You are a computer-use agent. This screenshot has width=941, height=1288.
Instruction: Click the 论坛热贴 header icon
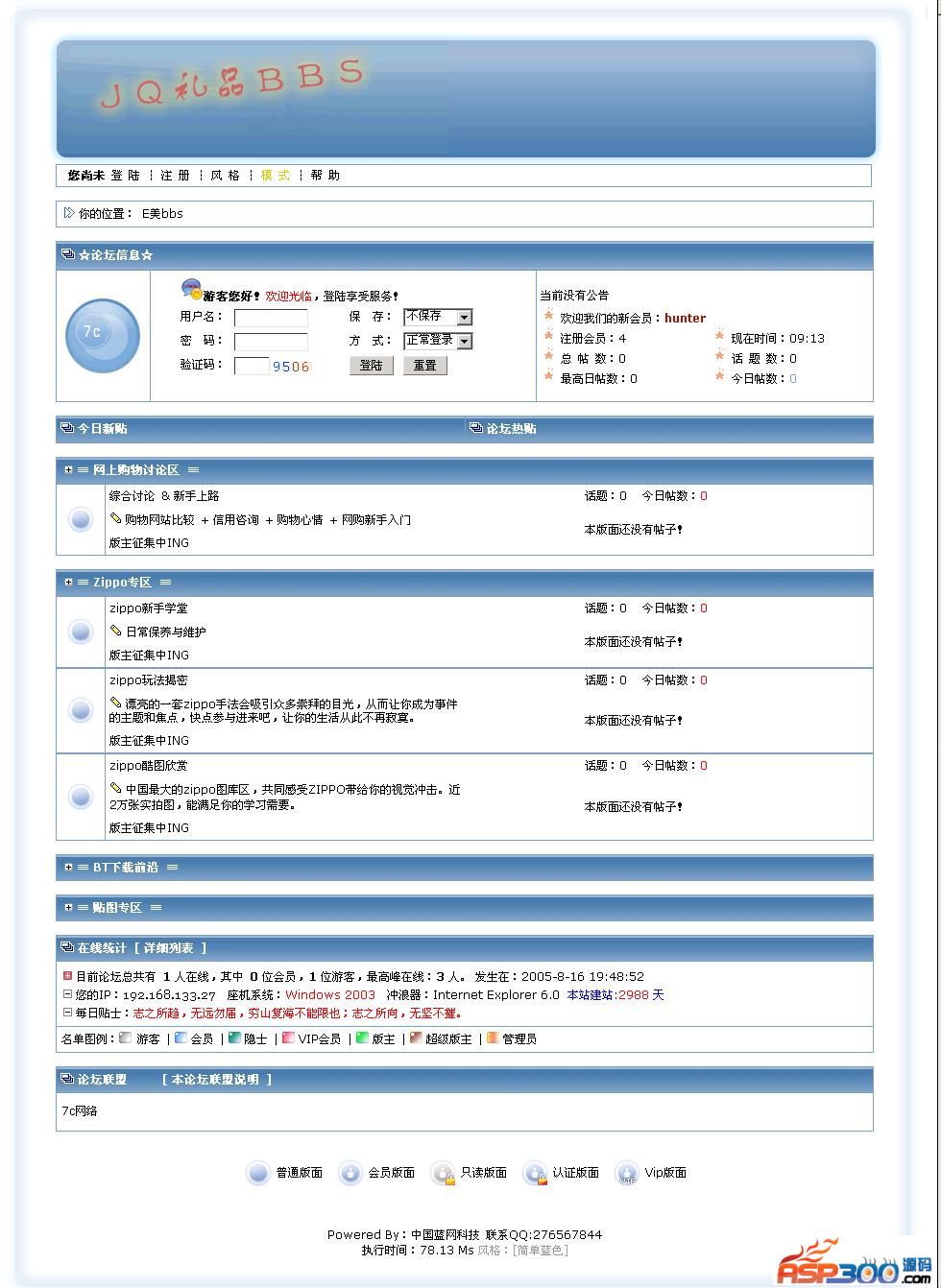[475, 428]
